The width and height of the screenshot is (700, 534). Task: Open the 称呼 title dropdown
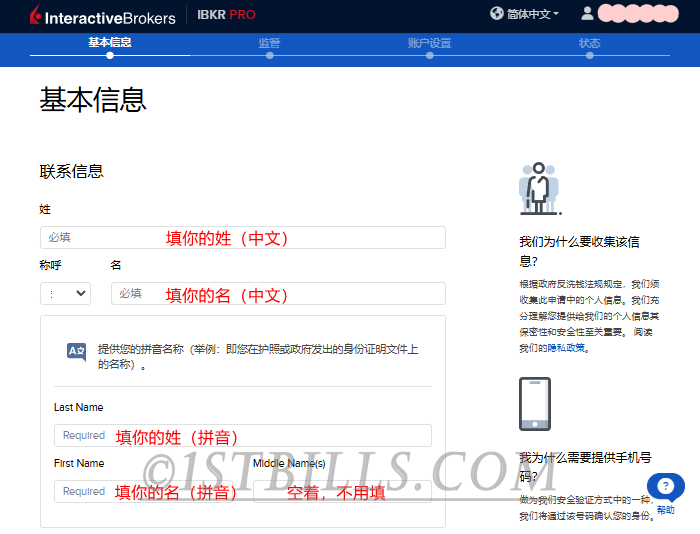pyautogui.click(x=65, y=293)
